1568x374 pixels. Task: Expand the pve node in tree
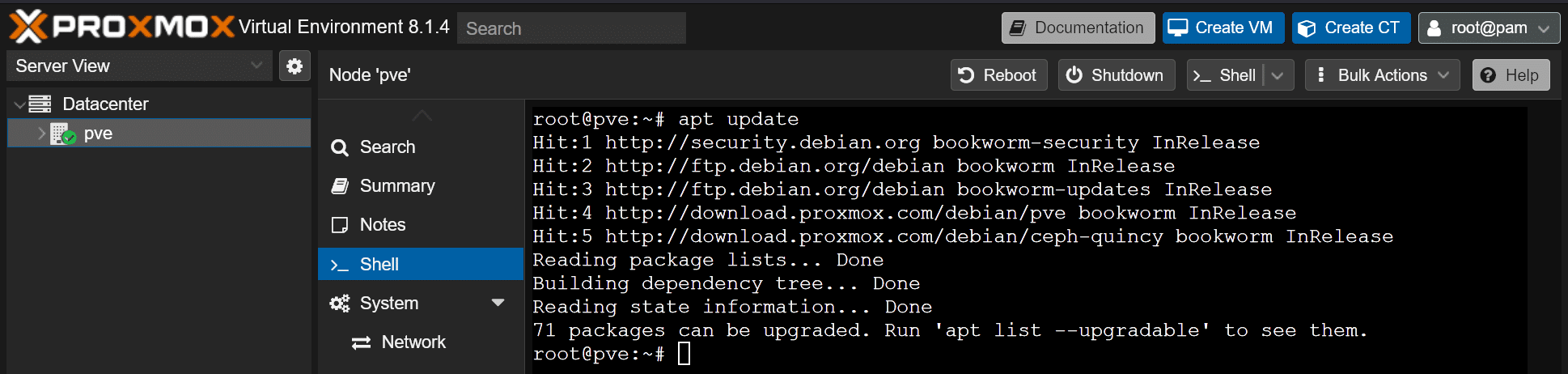pos(41,134)
